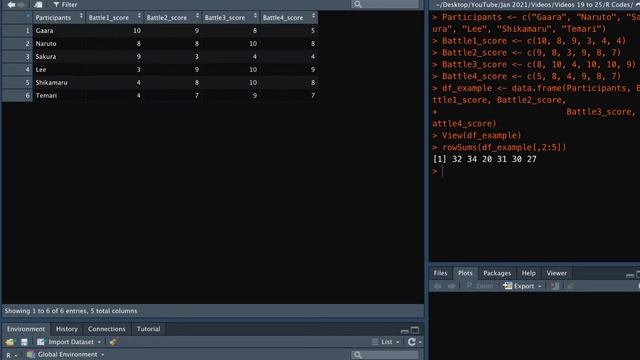Switch to the Packages tab
The width and height of the screenshot is (640, 360).
click(497, 273)
